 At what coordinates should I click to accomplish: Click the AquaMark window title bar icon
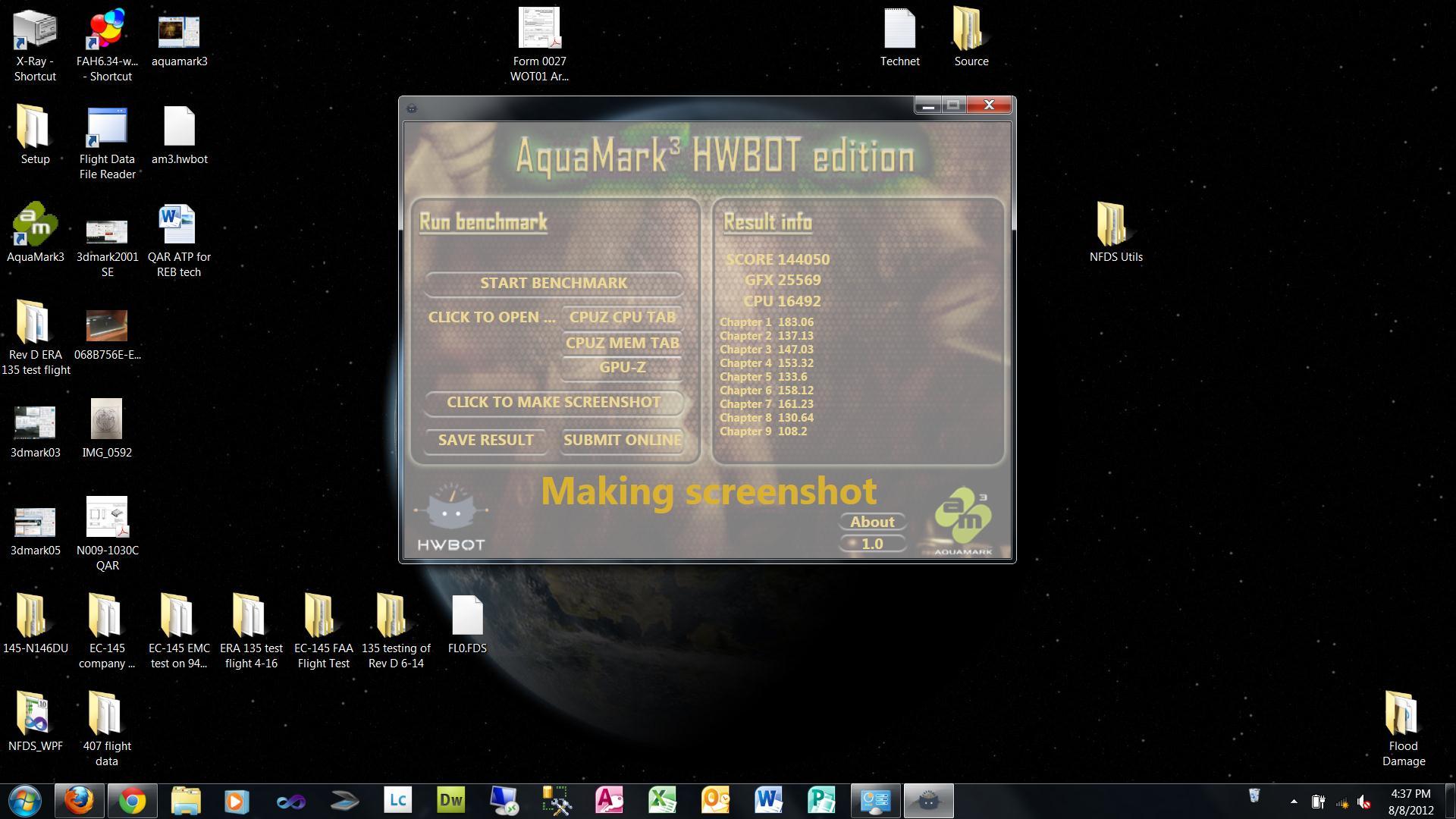412,108
